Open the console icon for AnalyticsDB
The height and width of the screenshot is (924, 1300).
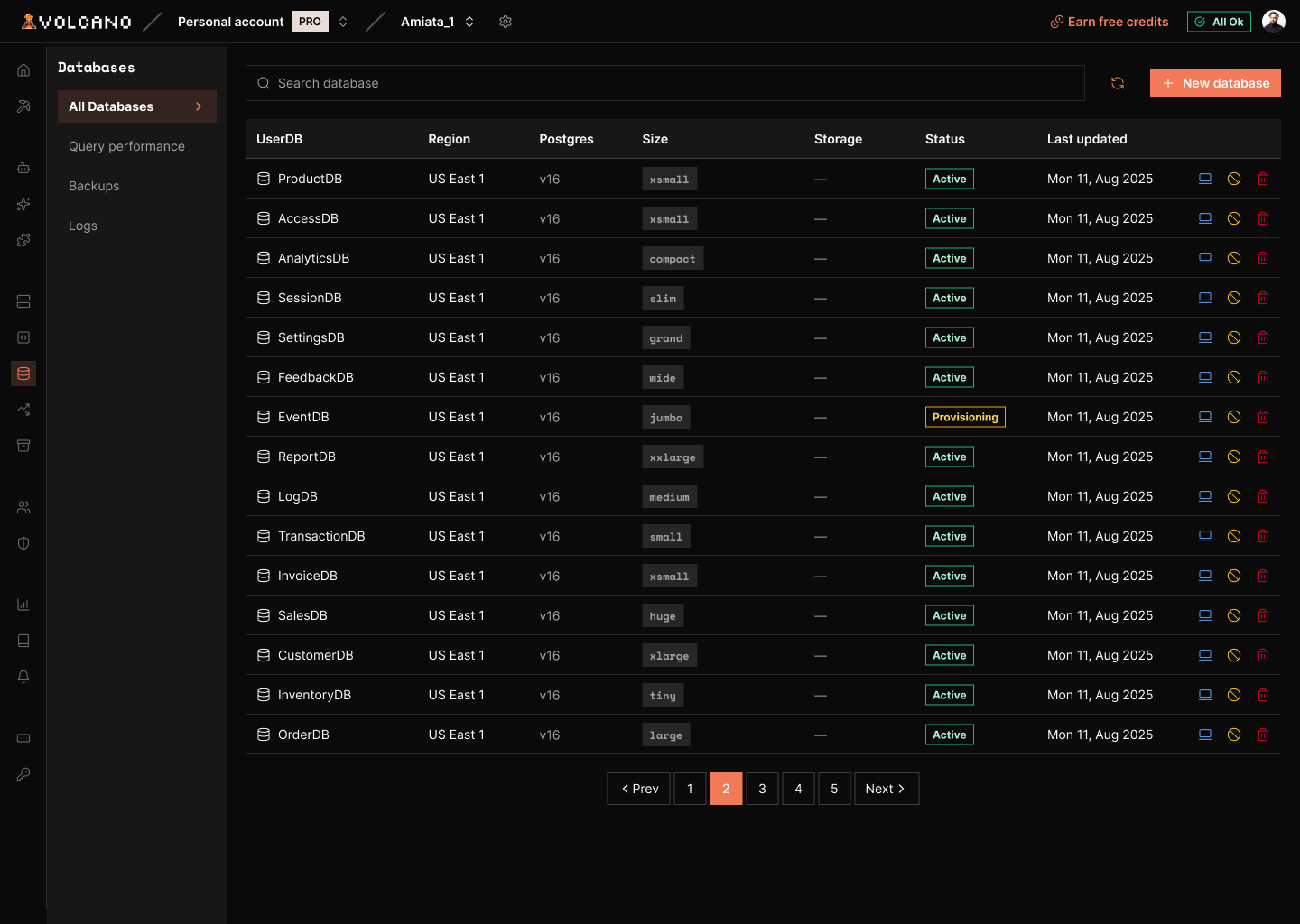coord(1205,258)
